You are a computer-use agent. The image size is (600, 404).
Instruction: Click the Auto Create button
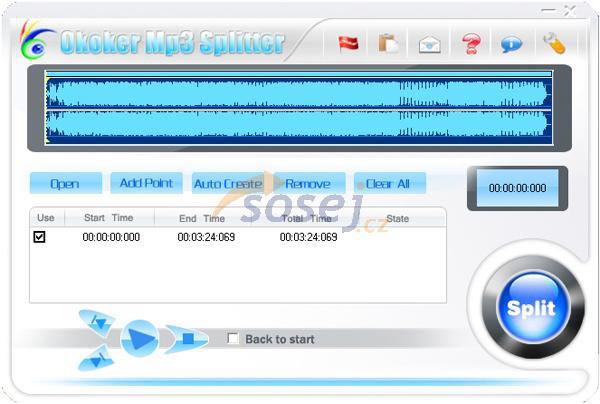pos(228,183)
